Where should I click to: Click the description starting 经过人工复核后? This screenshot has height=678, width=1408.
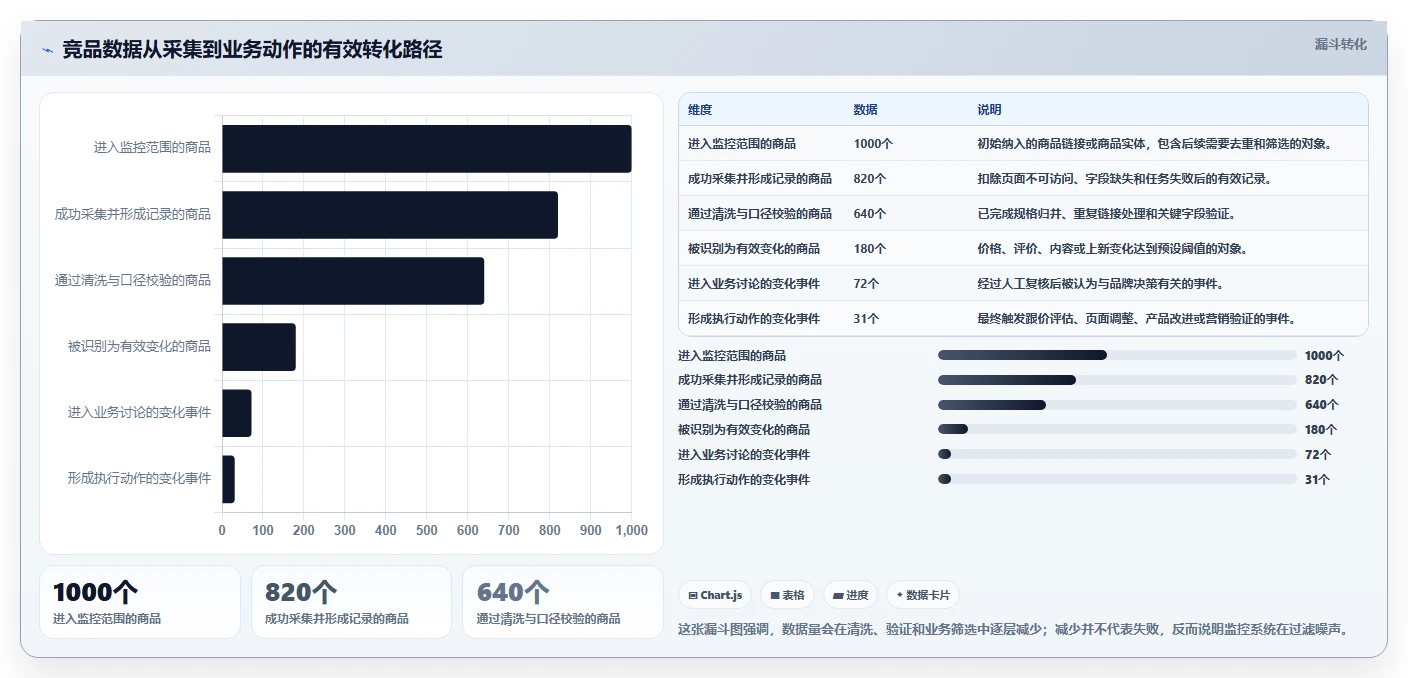1100,283
